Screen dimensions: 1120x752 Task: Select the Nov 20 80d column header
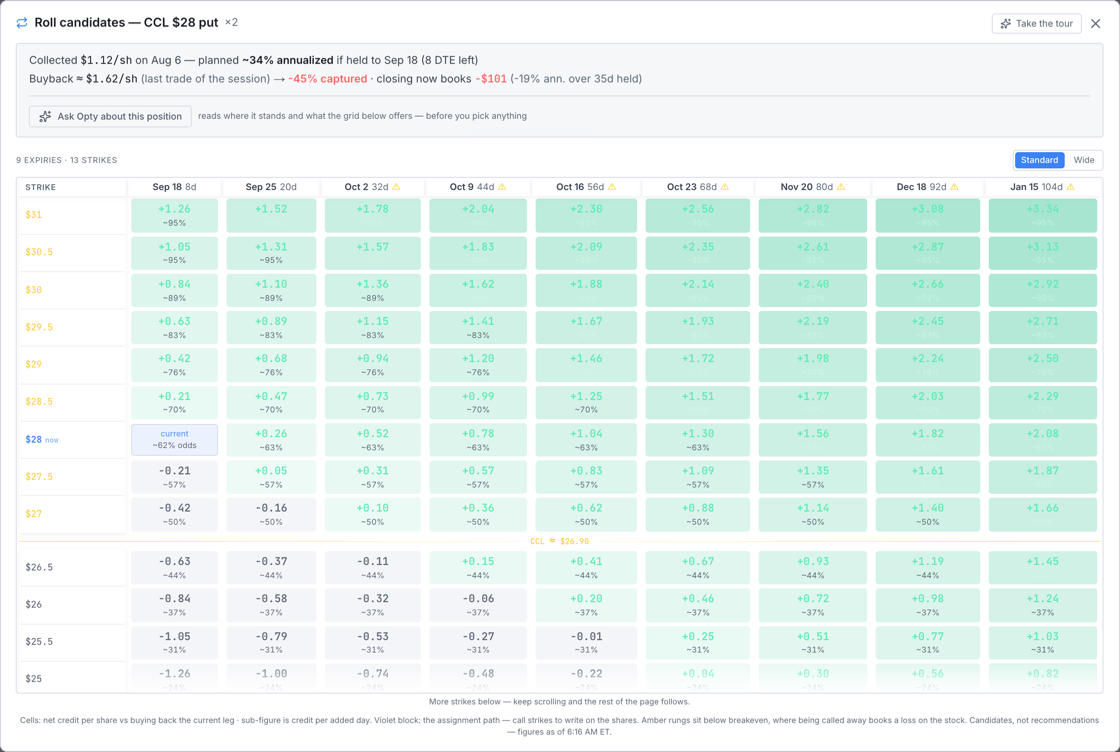point(812,187)
